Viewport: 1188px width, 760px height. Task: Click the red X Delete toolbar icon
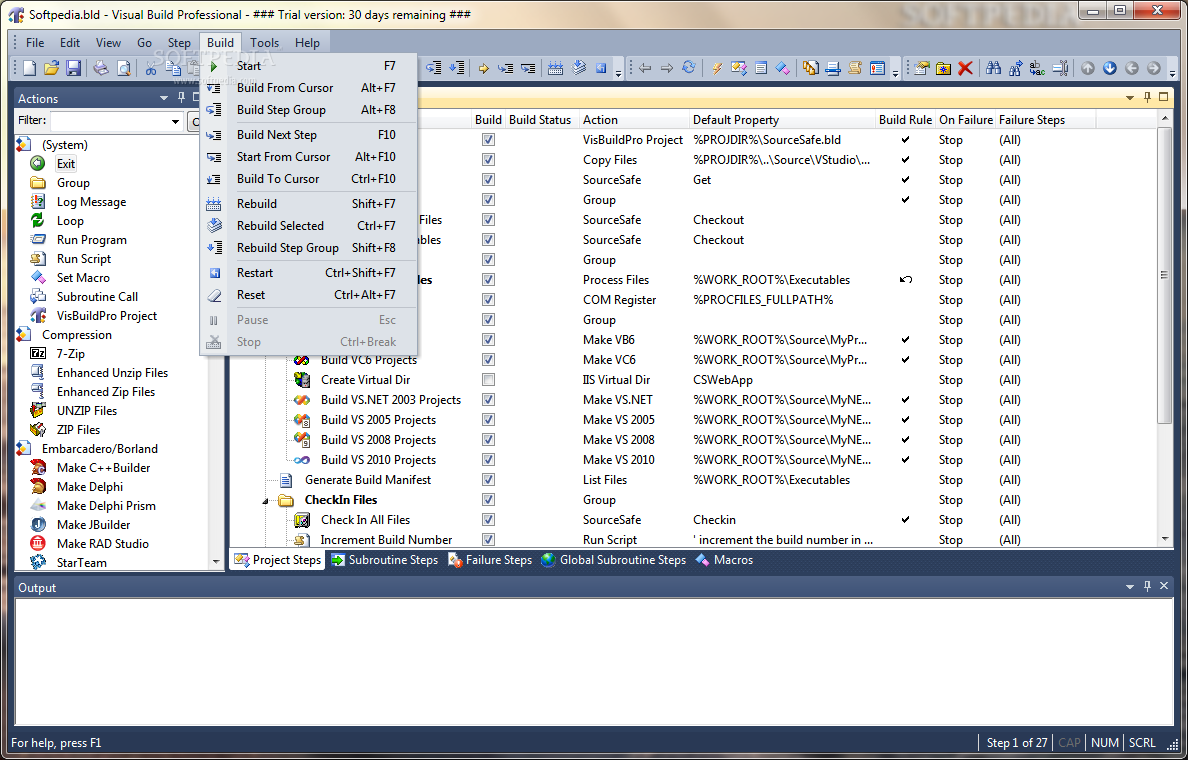[965, 69]
